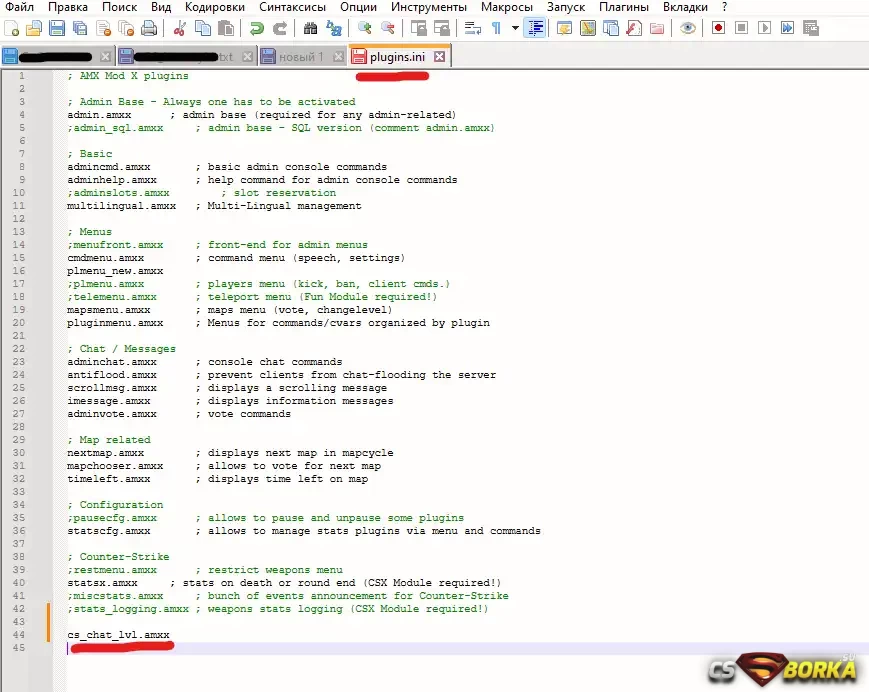The width and height of the screenshot is (869, 692).
Task: Click the plmenu_new.amxx line
Action: [x=115, y=271]
